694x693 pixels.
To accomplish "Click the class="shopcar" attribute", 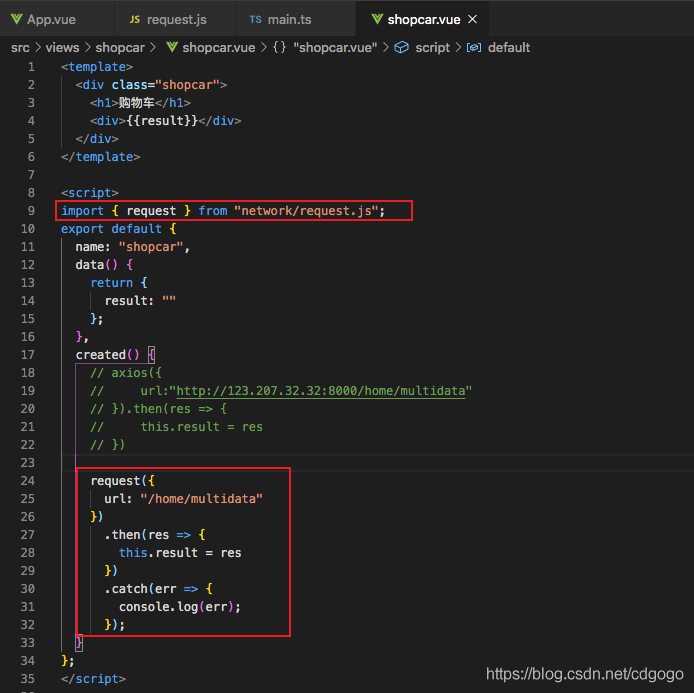I will [166, 85].
